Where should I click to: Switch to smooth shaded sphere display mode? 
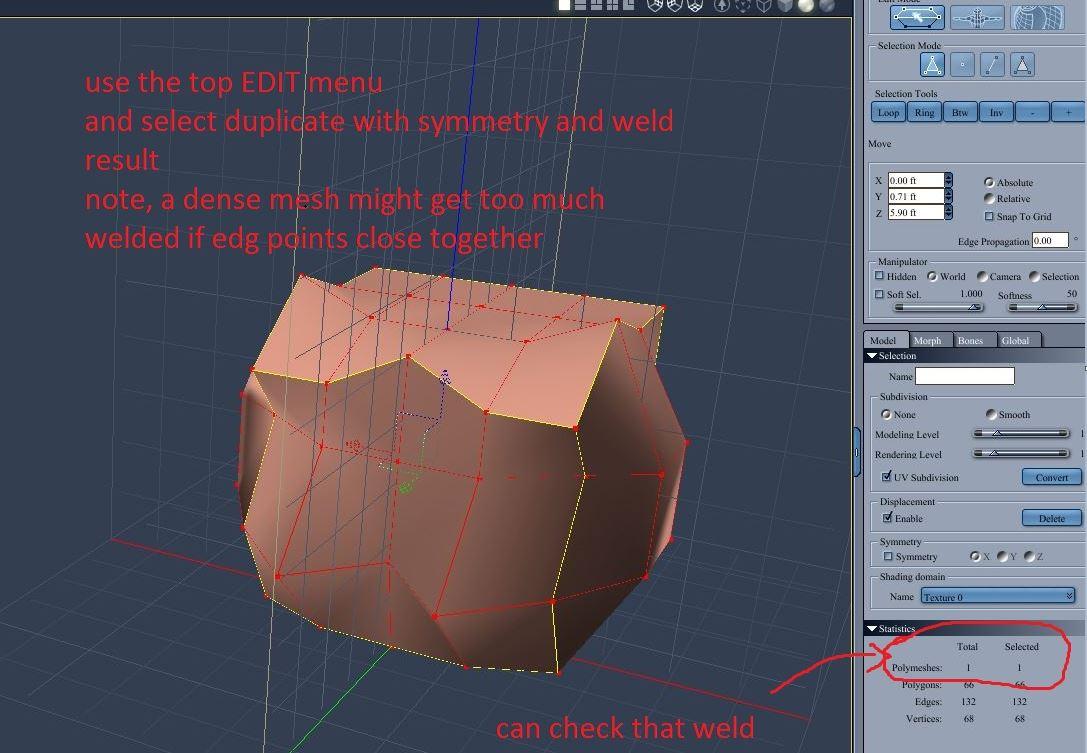(x=806, y=5)
